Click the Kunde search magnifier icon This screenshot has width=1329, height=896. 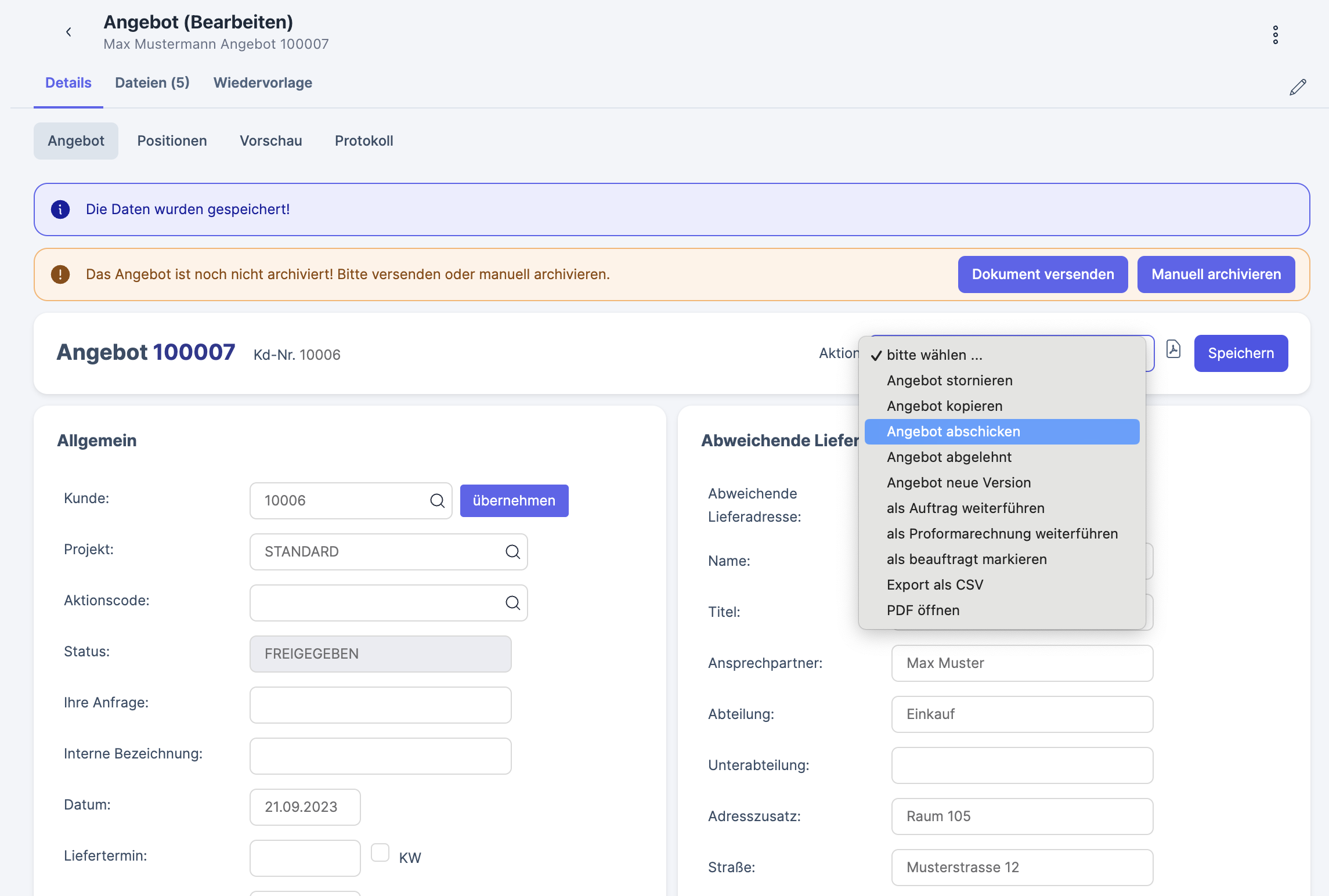point(437,501)
